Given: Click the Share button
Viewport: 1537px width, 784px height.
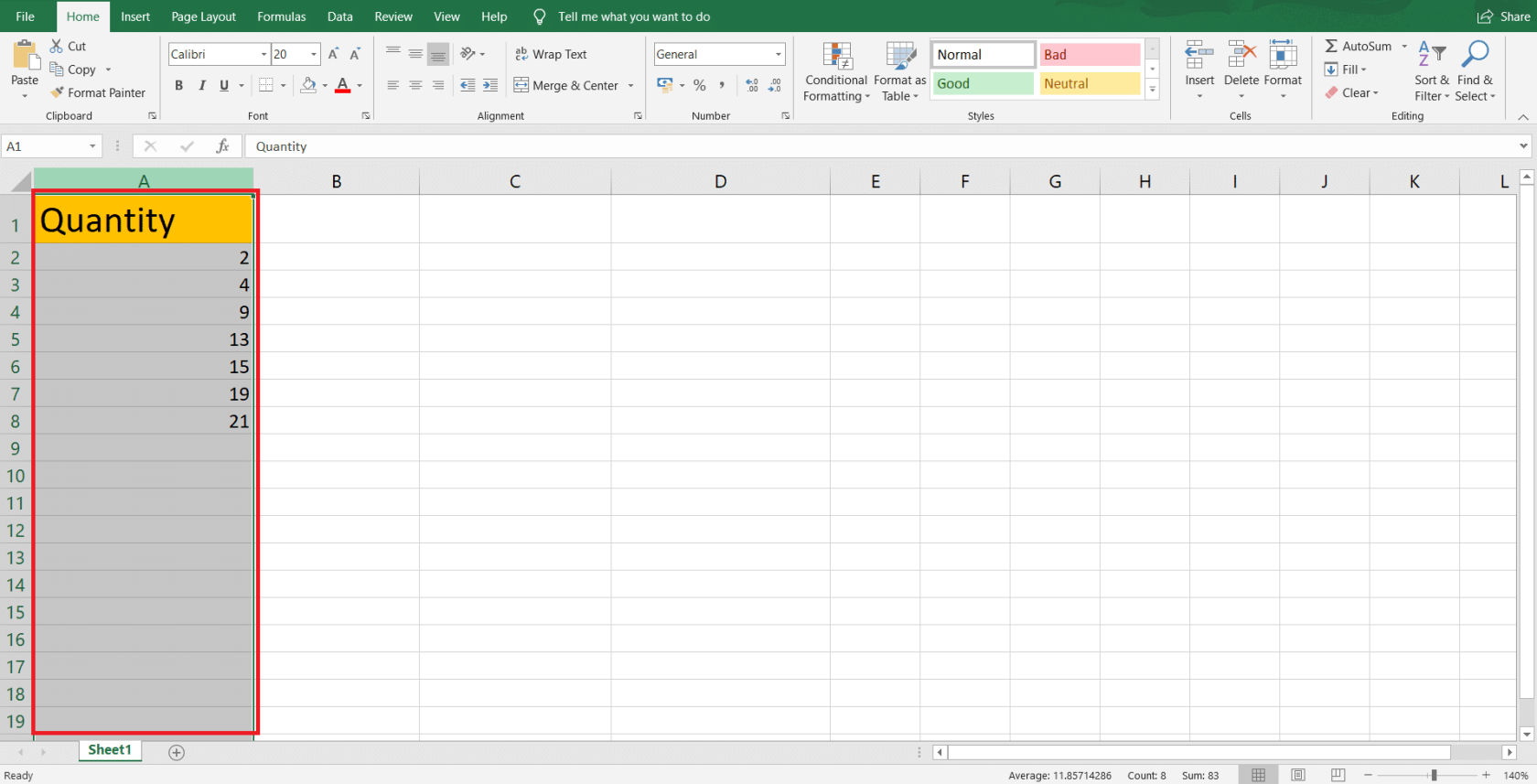Looking at the screenshot, I should 1503,16.
